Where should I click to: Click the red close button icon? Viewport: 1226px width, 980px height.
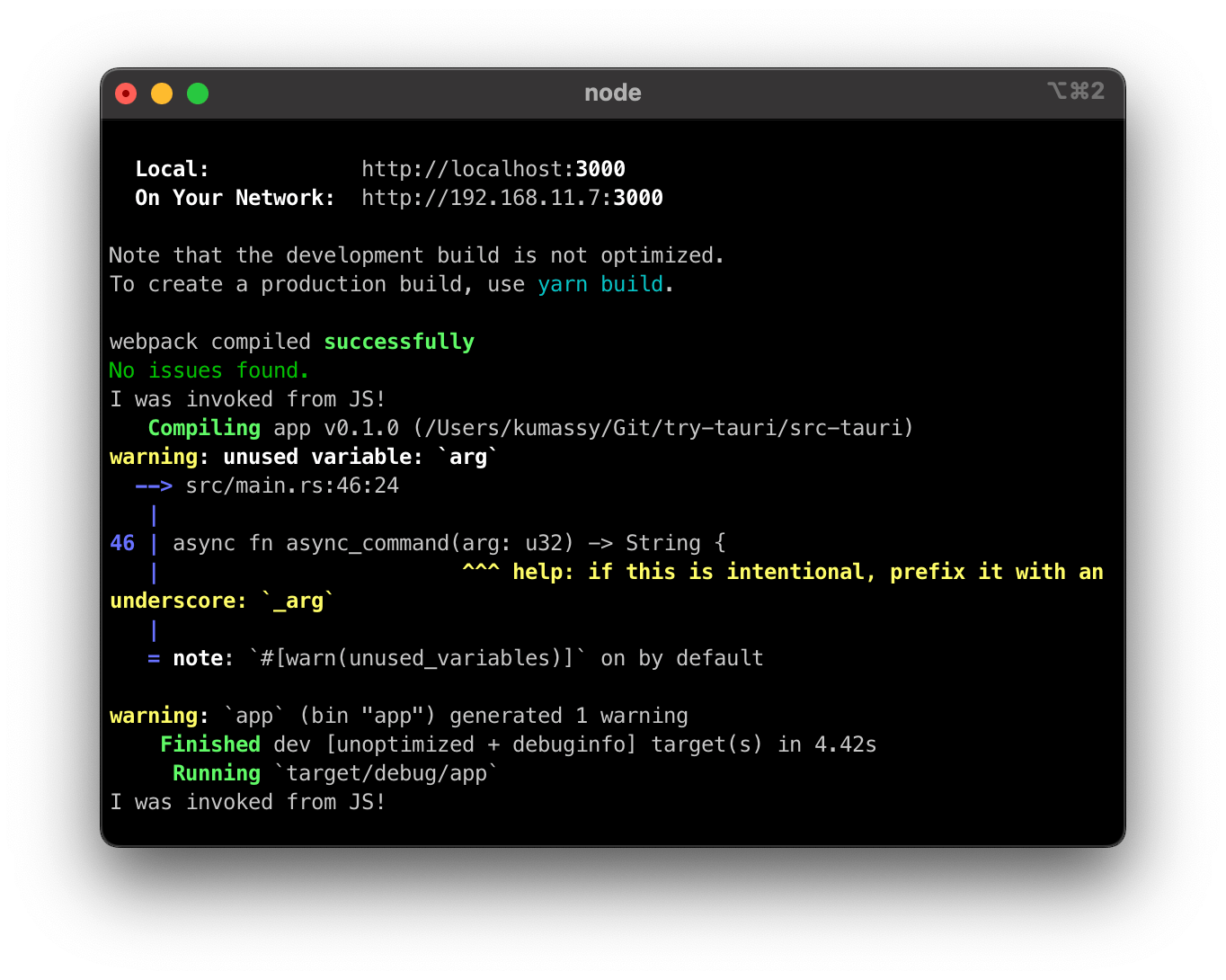tap(126, 93)
